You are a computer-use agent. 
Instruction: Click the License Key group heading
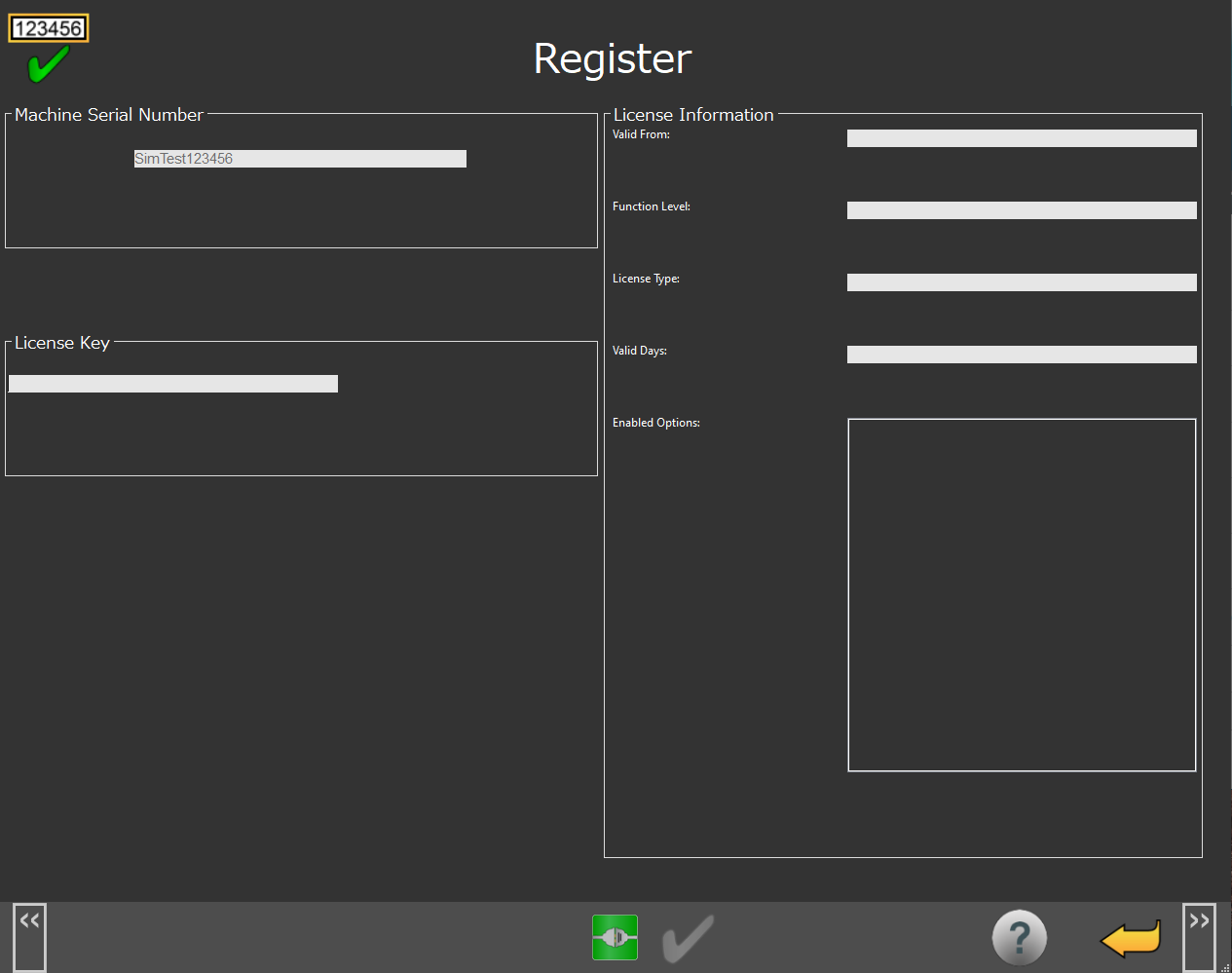pyautogui.click(x=62, y=343)
